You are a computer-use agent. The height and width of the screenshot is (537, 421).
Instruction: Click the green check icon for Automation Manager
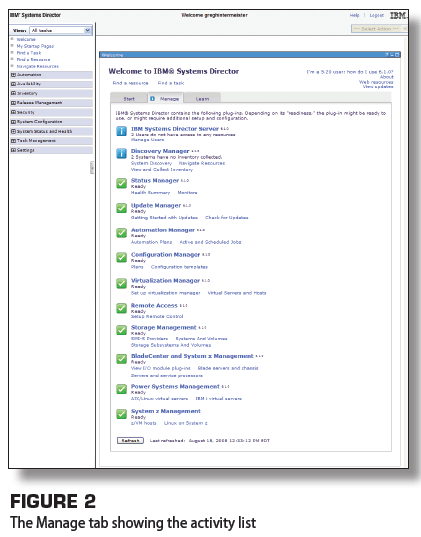pyautogui.click(x=122, y=233)
